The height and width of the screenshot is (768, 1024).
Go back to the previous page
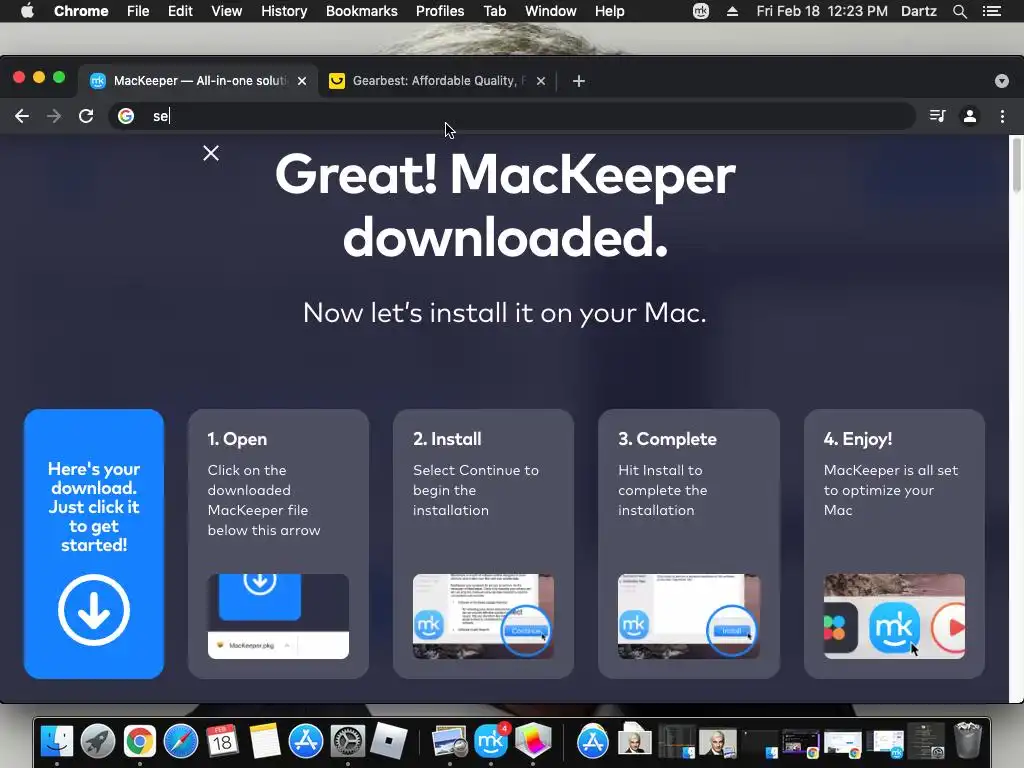pos(22,116)
